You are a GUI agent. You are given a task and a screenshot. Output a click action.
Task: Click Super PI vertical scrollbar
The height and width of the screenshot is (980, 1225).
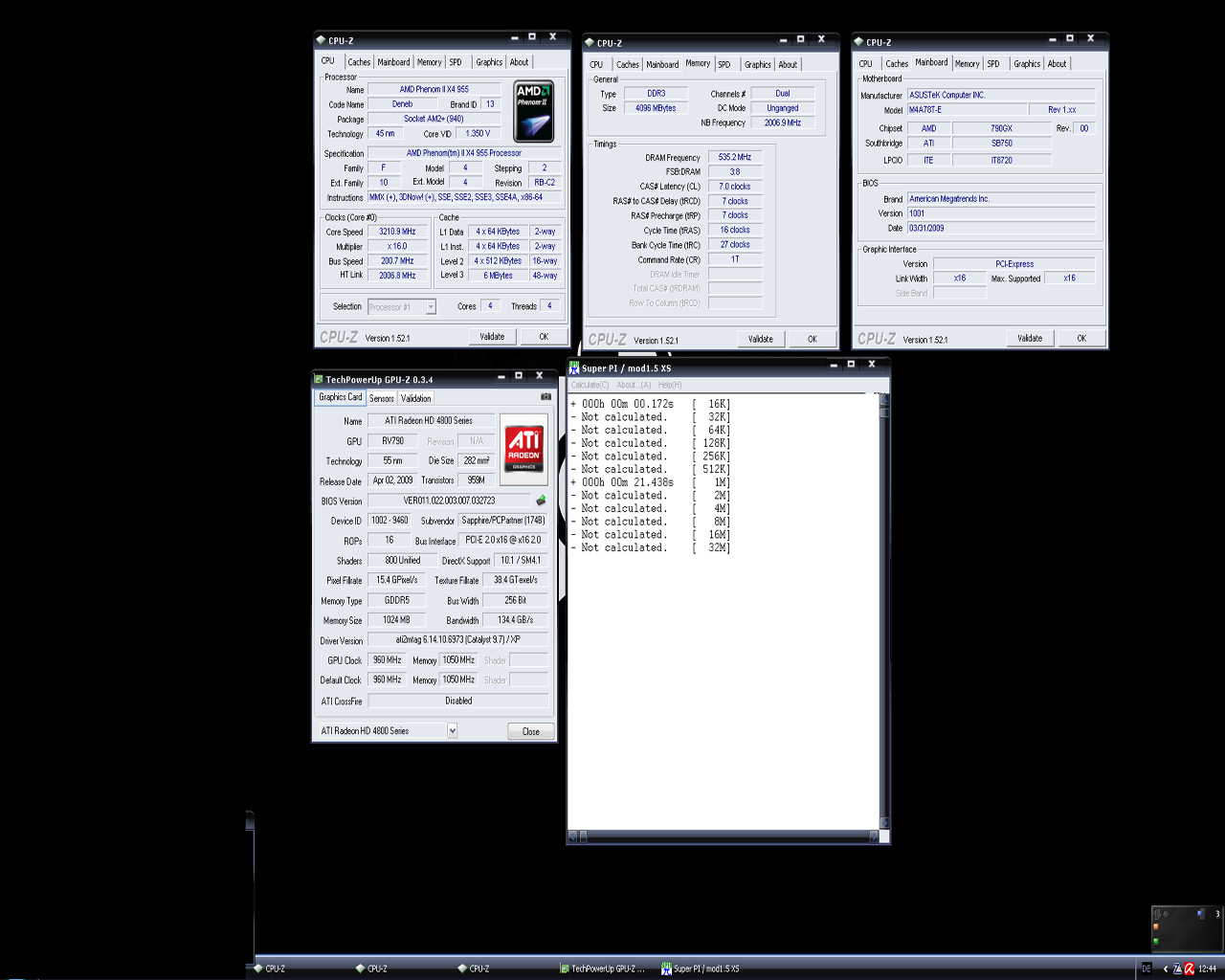click(884, 612)
